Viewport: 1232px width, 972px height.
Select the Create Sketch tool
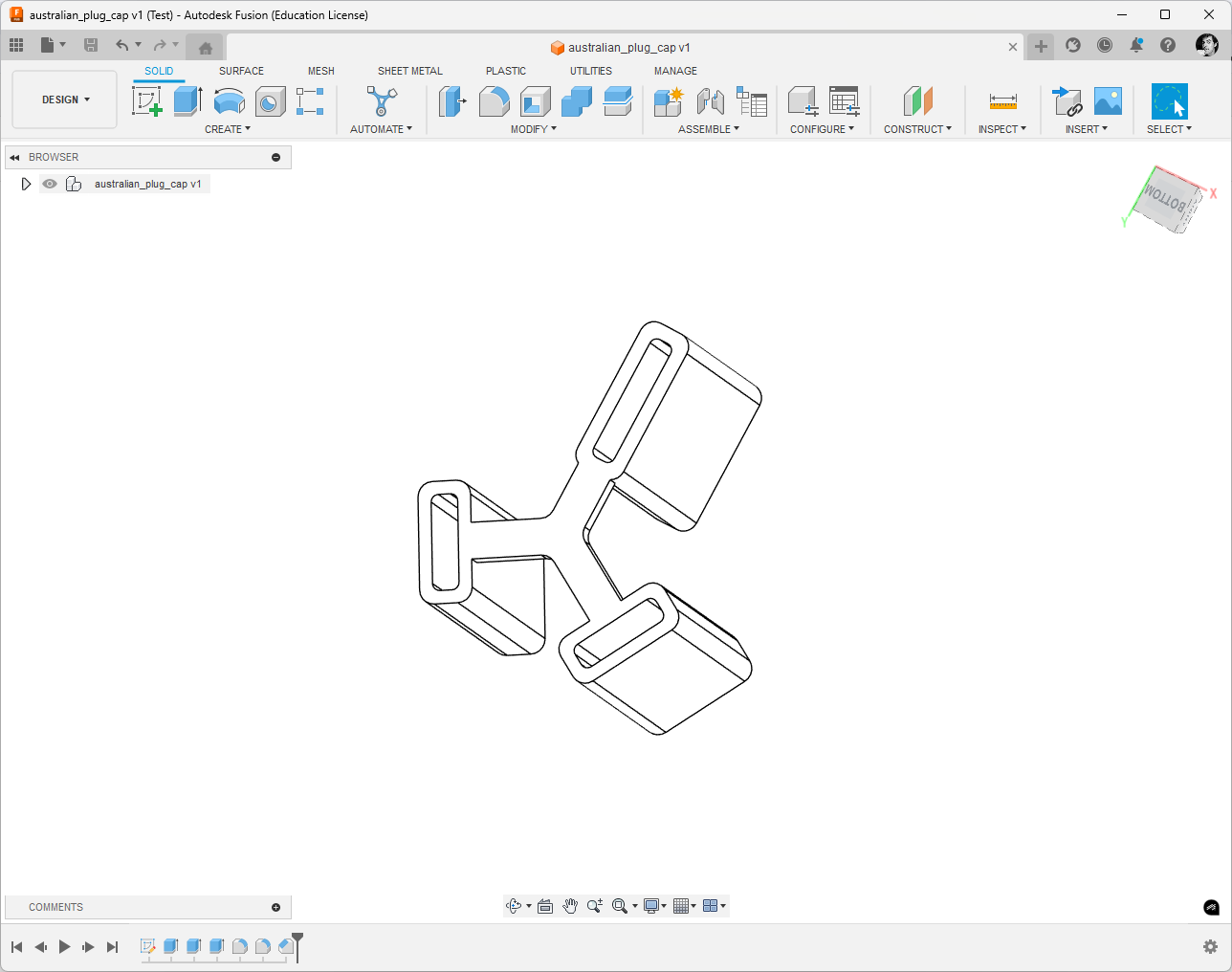[147, 100]
